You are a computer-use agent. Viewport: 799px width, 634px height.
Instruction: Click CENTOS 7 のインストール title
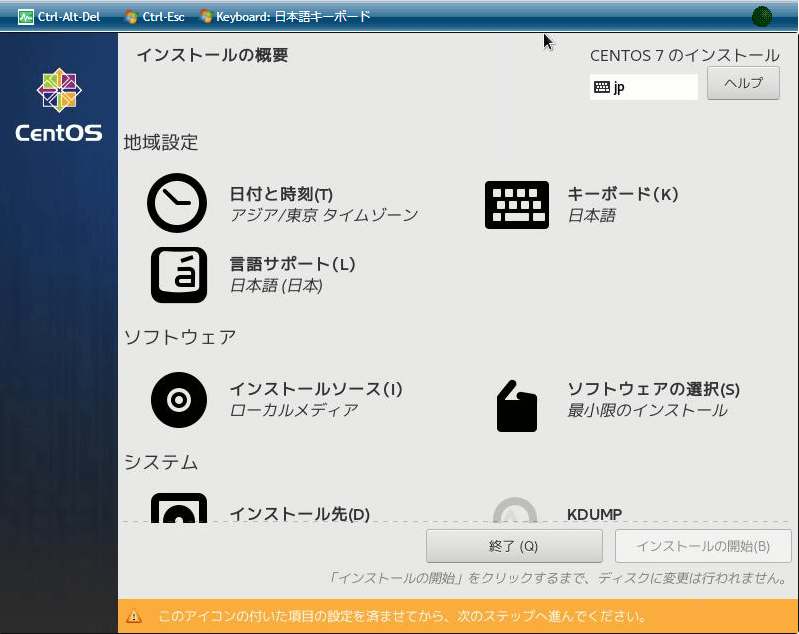pyautogui.click(x=685, y=56)
